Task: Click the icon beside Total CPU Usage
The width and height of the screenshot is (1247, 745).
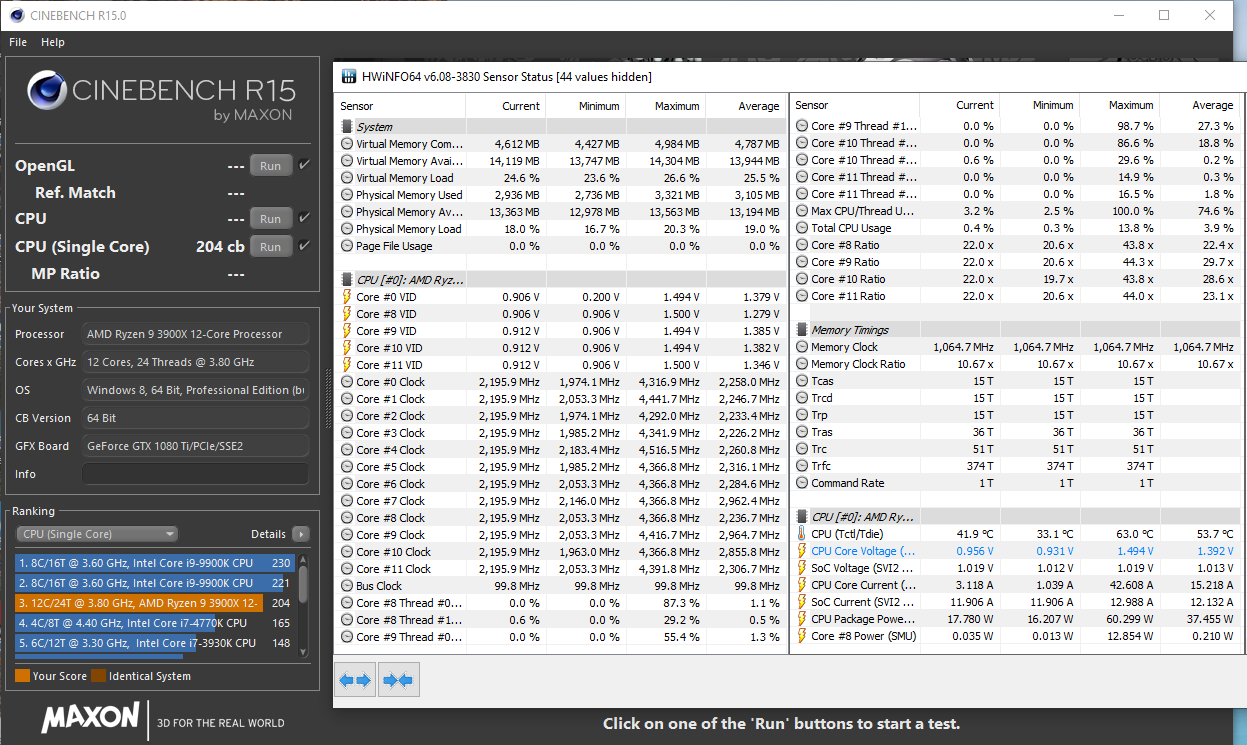Action: click(x=802, y=228)
